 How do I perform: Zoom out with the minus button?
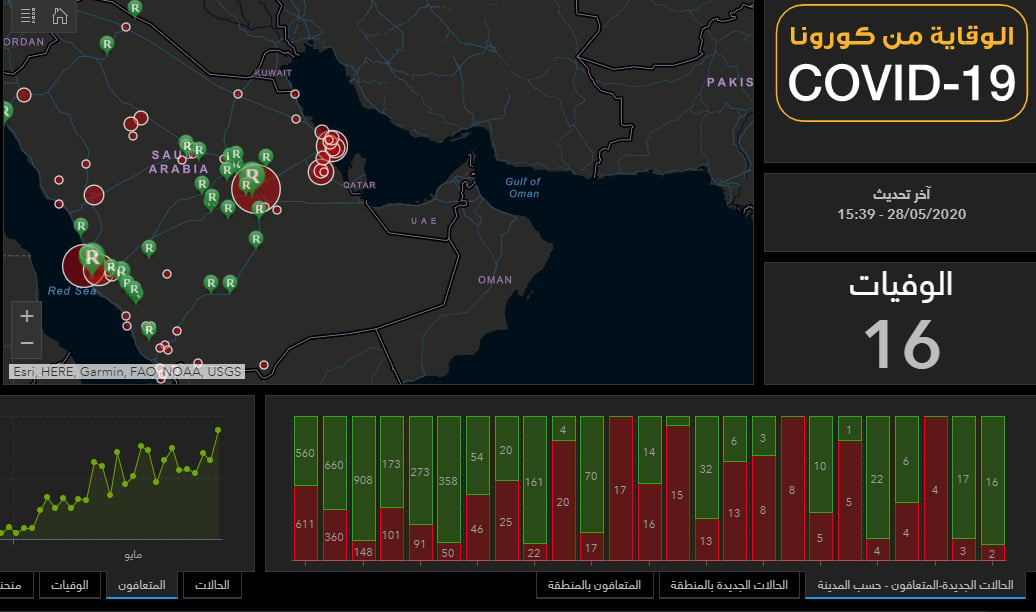click(x=26, y=343)
